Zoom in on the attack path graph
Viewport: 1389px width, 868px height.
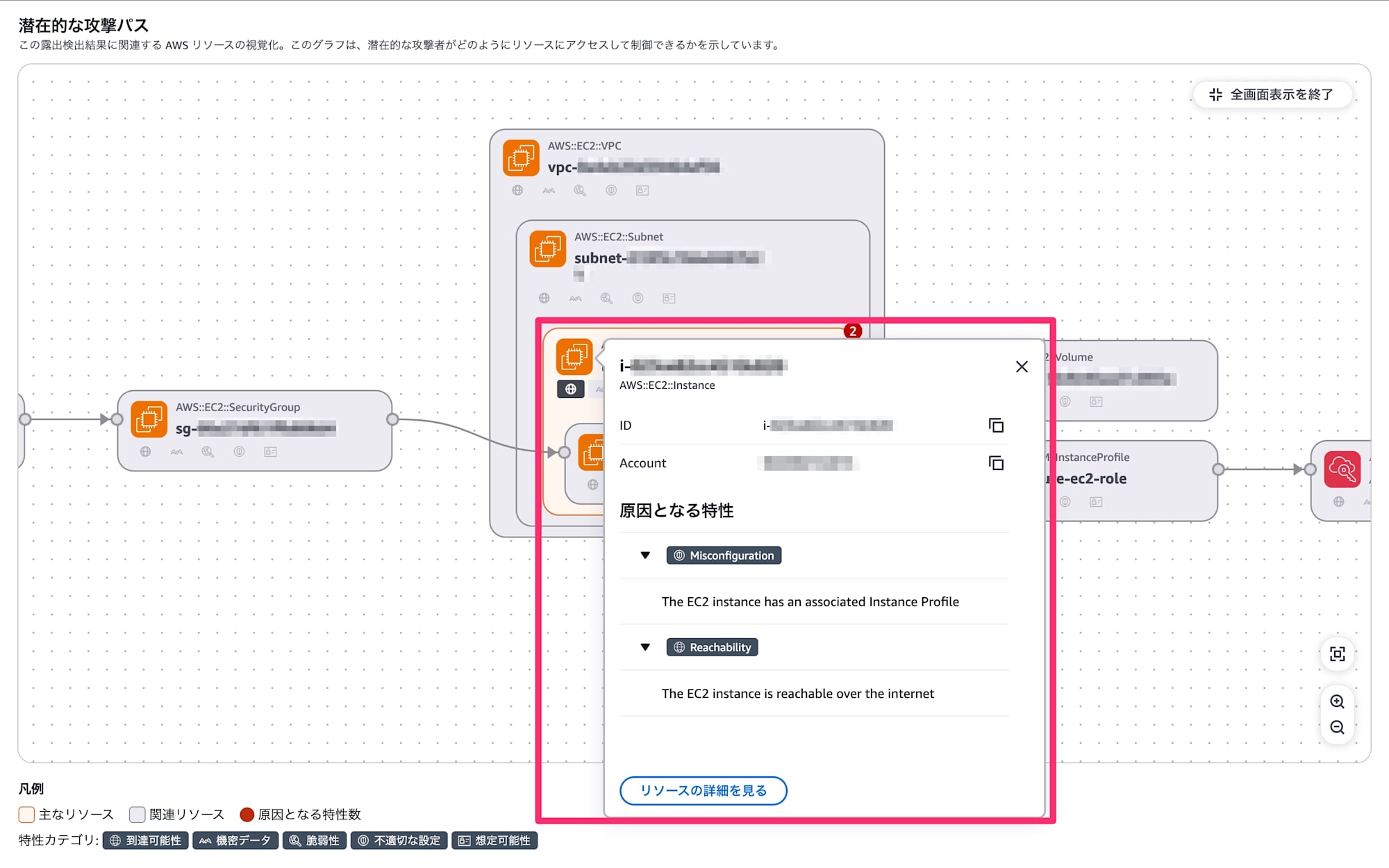click(x=1337, y=701)
